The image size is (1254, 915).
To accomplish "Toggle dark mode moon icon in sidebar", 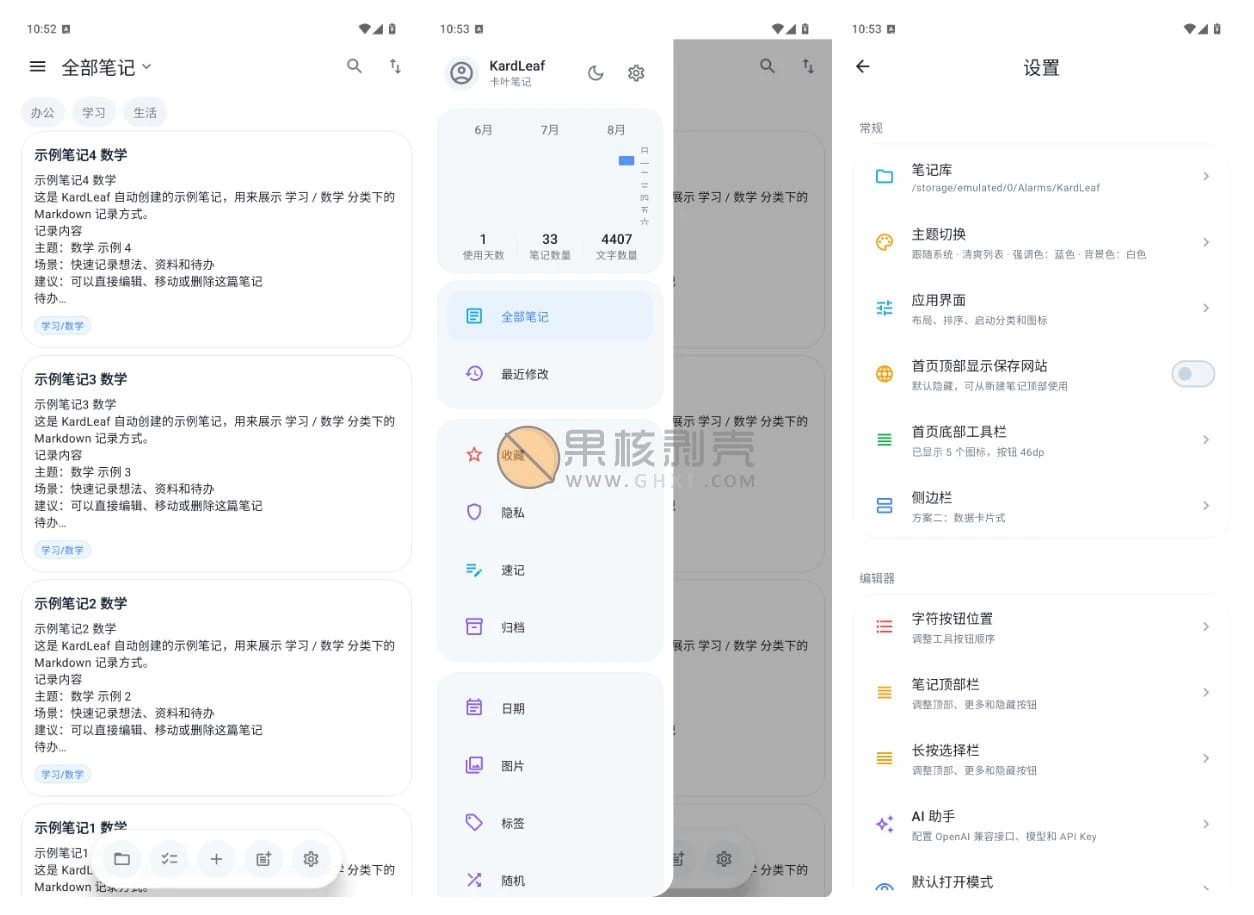I will (x=595, y=73).
